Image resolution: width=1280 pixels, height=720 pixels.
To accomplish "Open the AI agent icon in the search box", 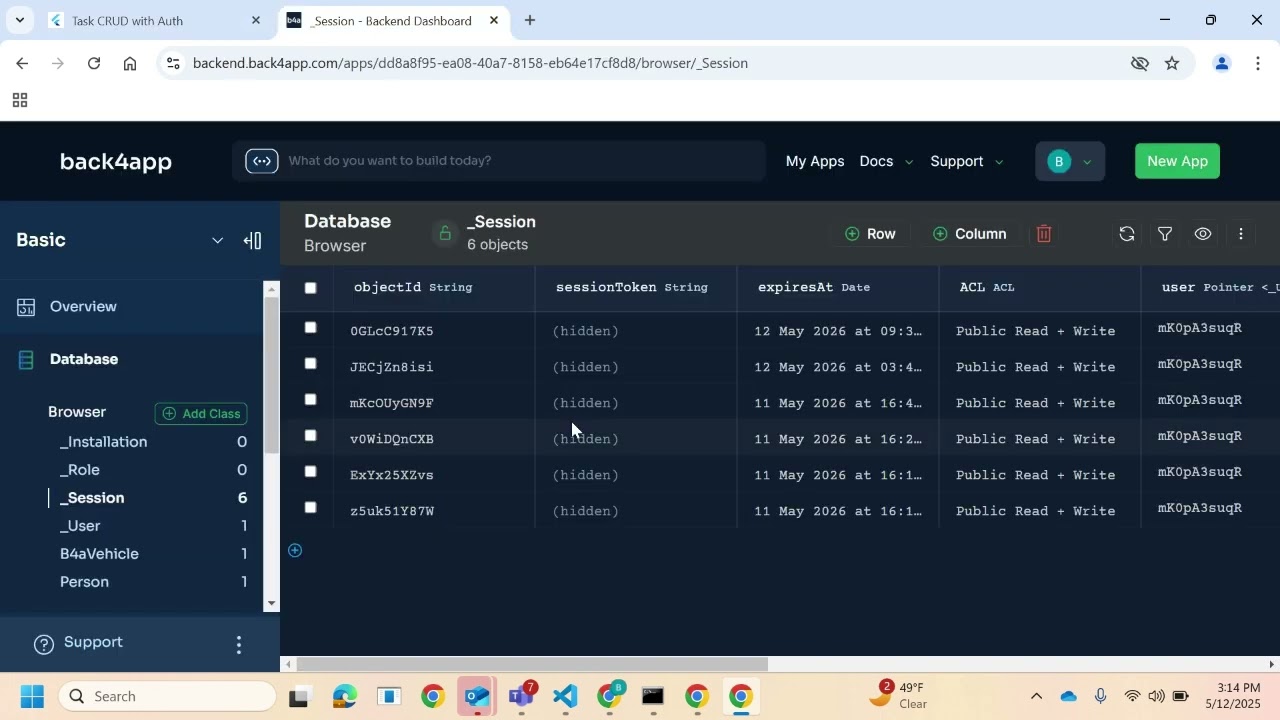I will (x=261, y=161).
